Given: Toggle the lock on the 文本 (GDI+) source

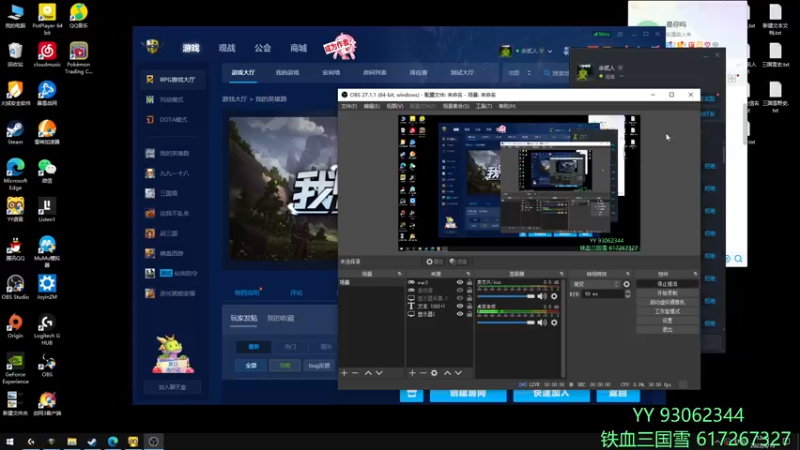Looking at the screenshot, I should (x=469, y=306).
